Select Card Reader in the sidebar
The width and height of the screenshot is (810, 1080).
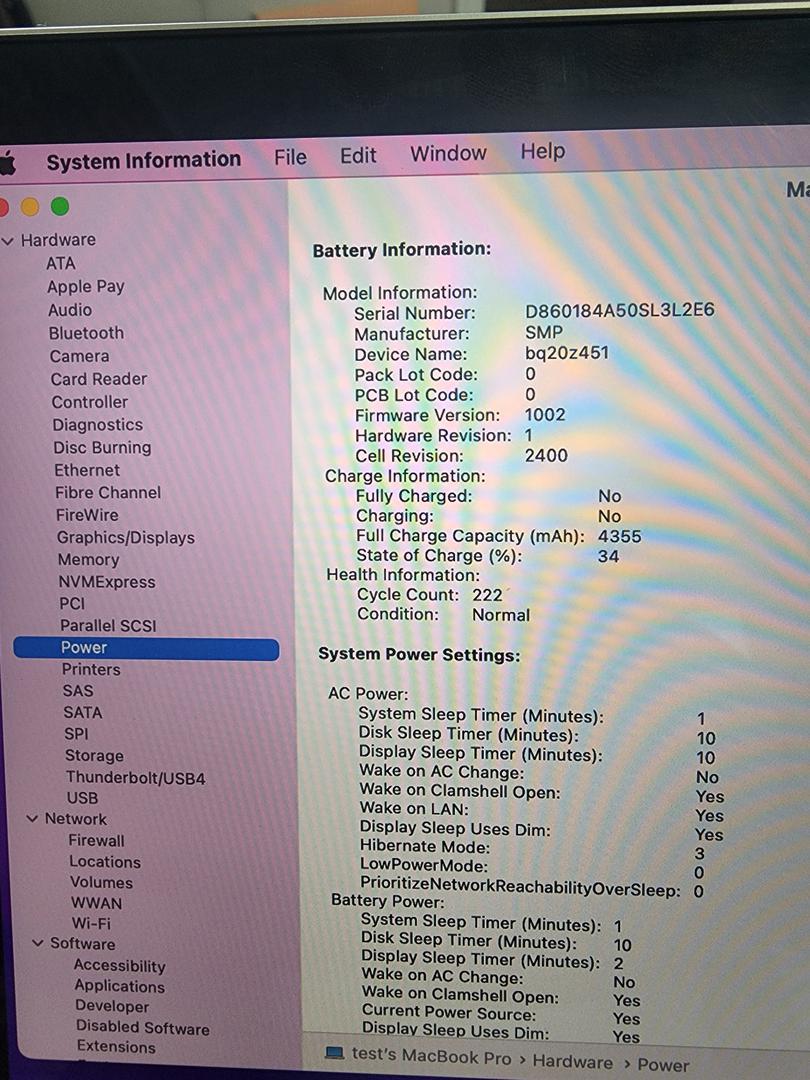(x=98, y=379)
